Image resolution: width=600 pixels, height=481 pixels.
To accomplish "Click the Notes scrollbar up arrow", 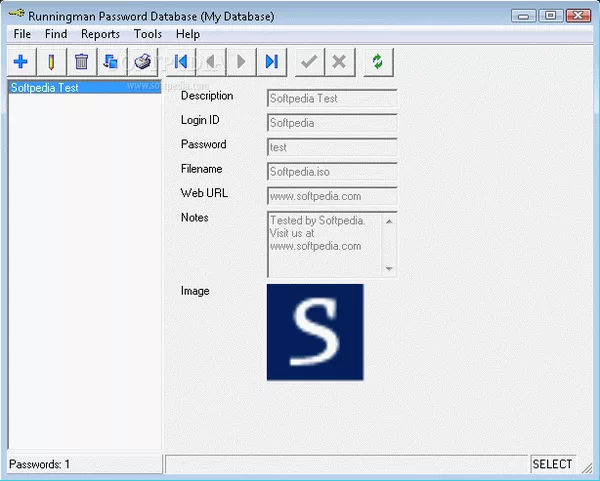I will click(389, 221).
